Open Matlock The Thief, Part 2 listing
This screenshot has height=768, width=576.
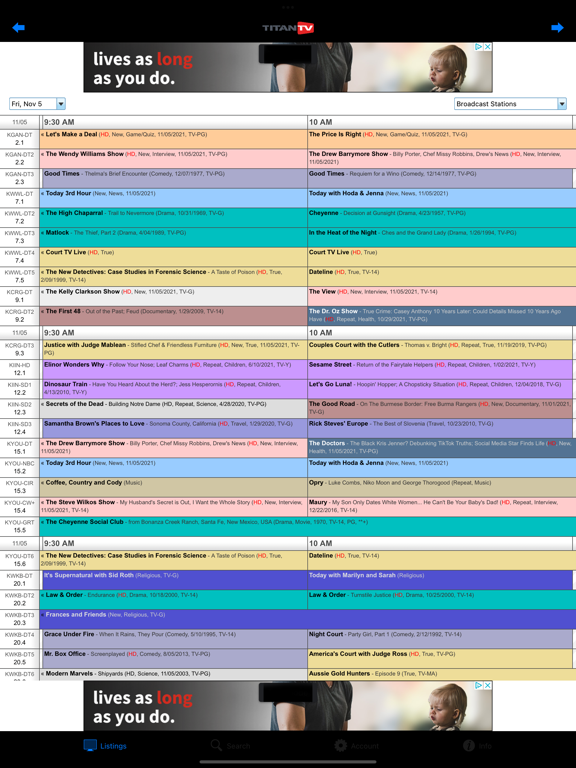click(173, 237)
